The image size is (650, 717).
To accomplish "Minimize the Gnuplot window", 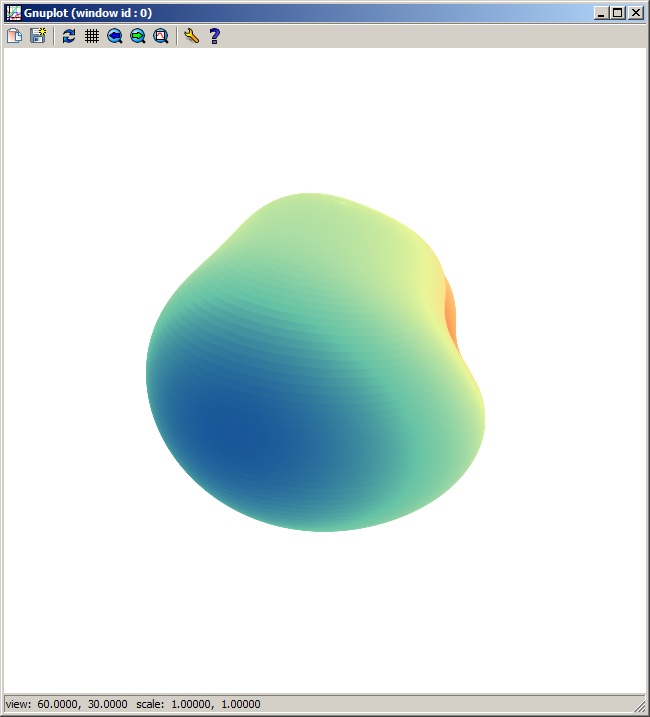I will point(601,13).
